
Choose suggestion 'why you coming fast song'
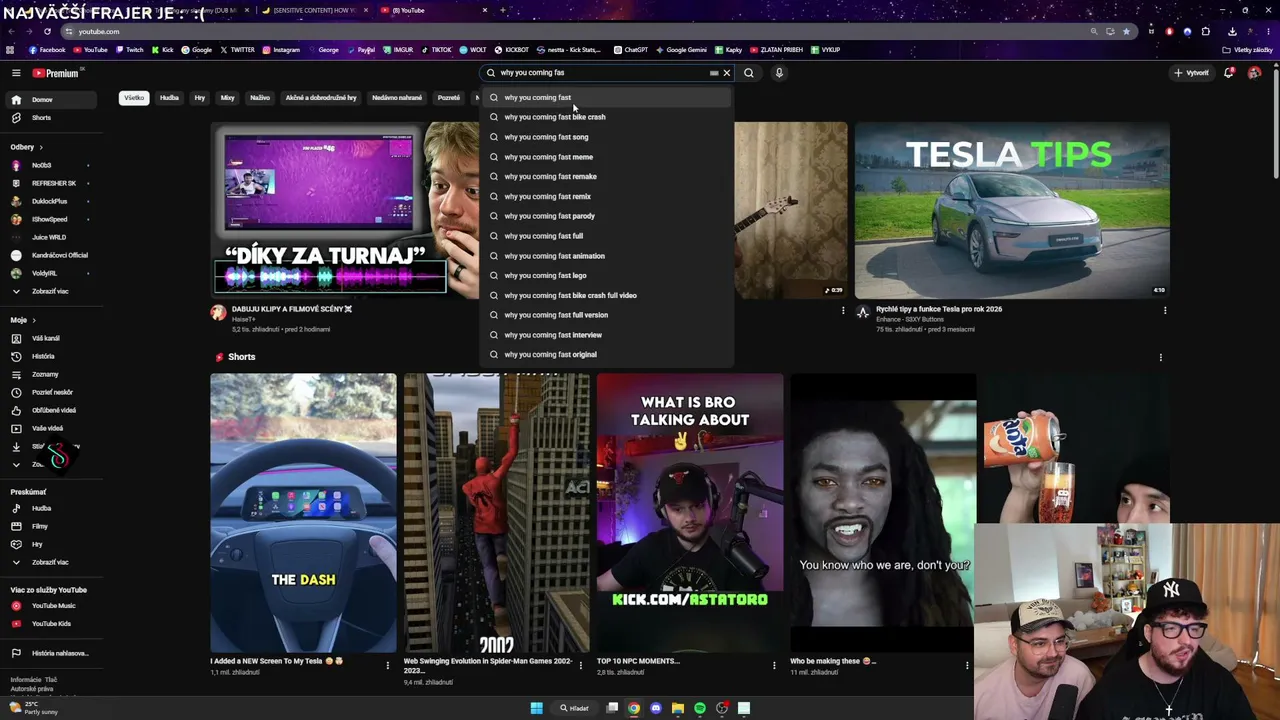pyautogui.click(x=606, y=137)
